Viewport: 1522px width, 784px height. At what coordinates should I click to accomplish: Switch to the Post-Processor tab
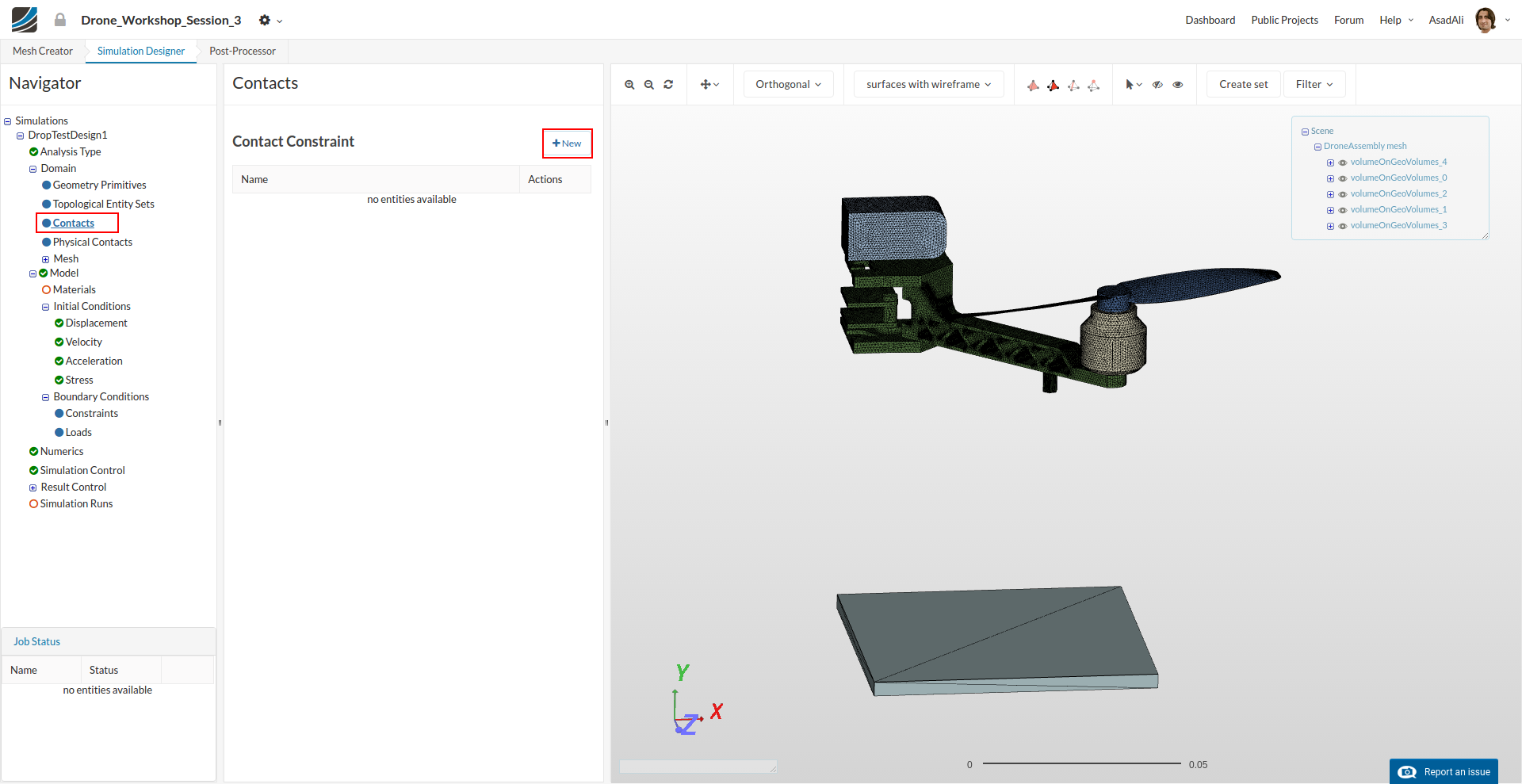[242, 52]
